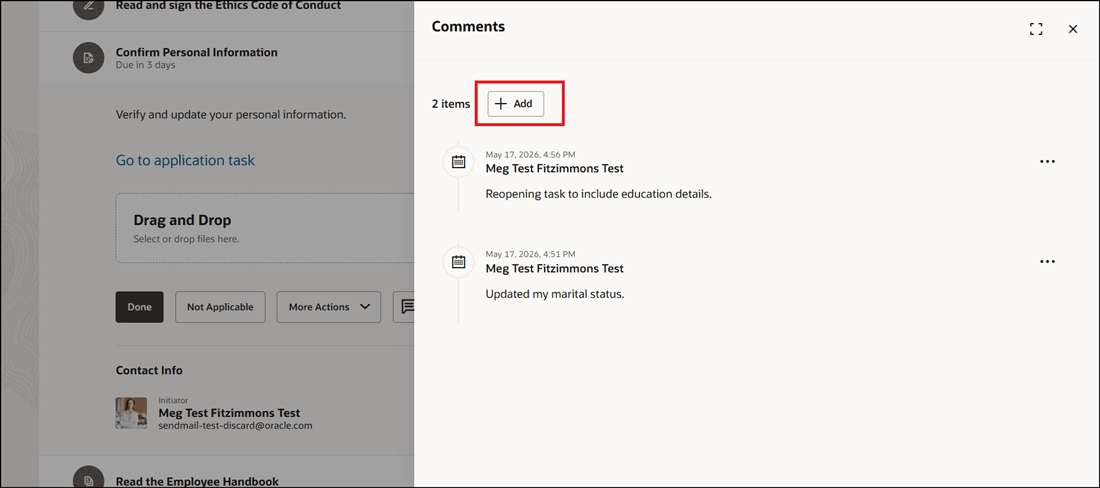Click the initiator's profile photo
Image resolution: width=1100 pixels, height=488 pixels.
131,413
